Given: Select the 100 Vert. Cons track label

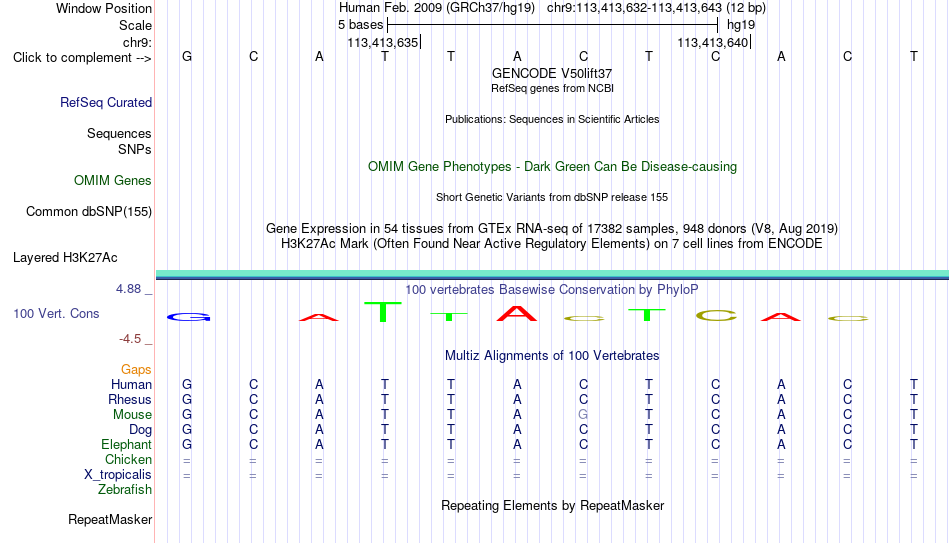Looking at the screenshot, I should pyautogui.click(x=56, y=313).
